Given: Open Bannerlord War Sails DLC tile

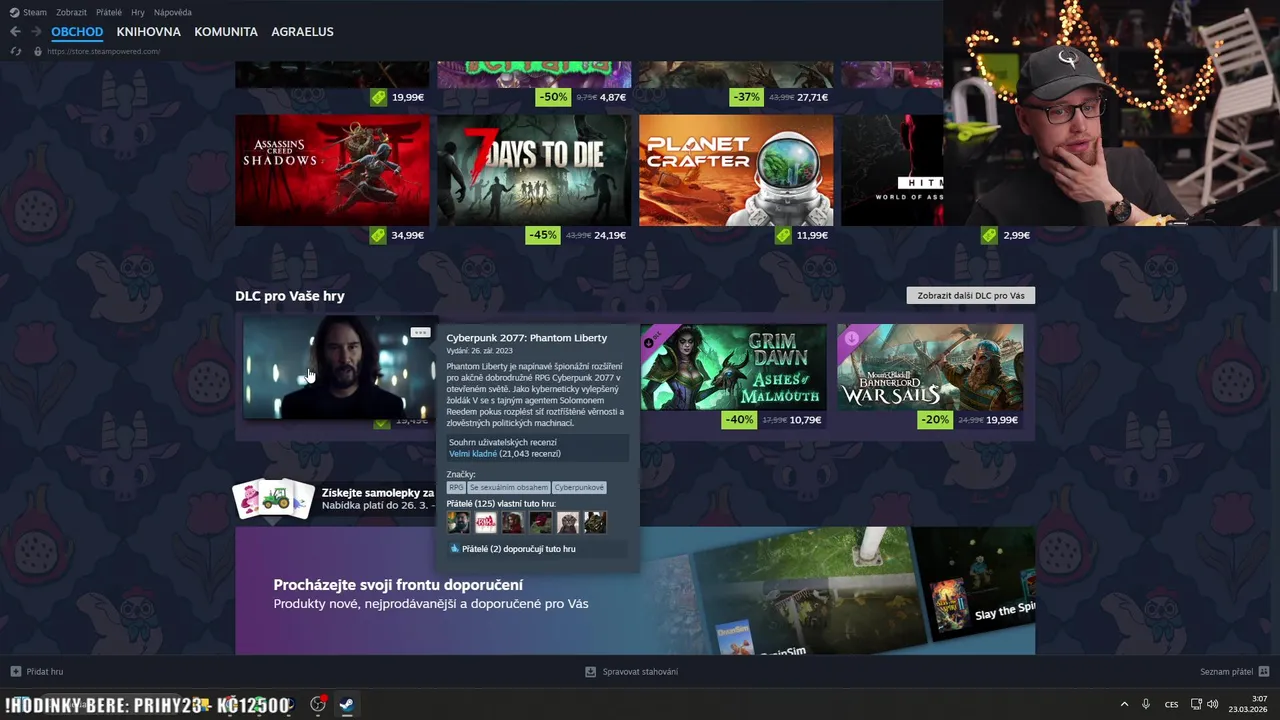Looking at the screenshot, I should 930,367.
